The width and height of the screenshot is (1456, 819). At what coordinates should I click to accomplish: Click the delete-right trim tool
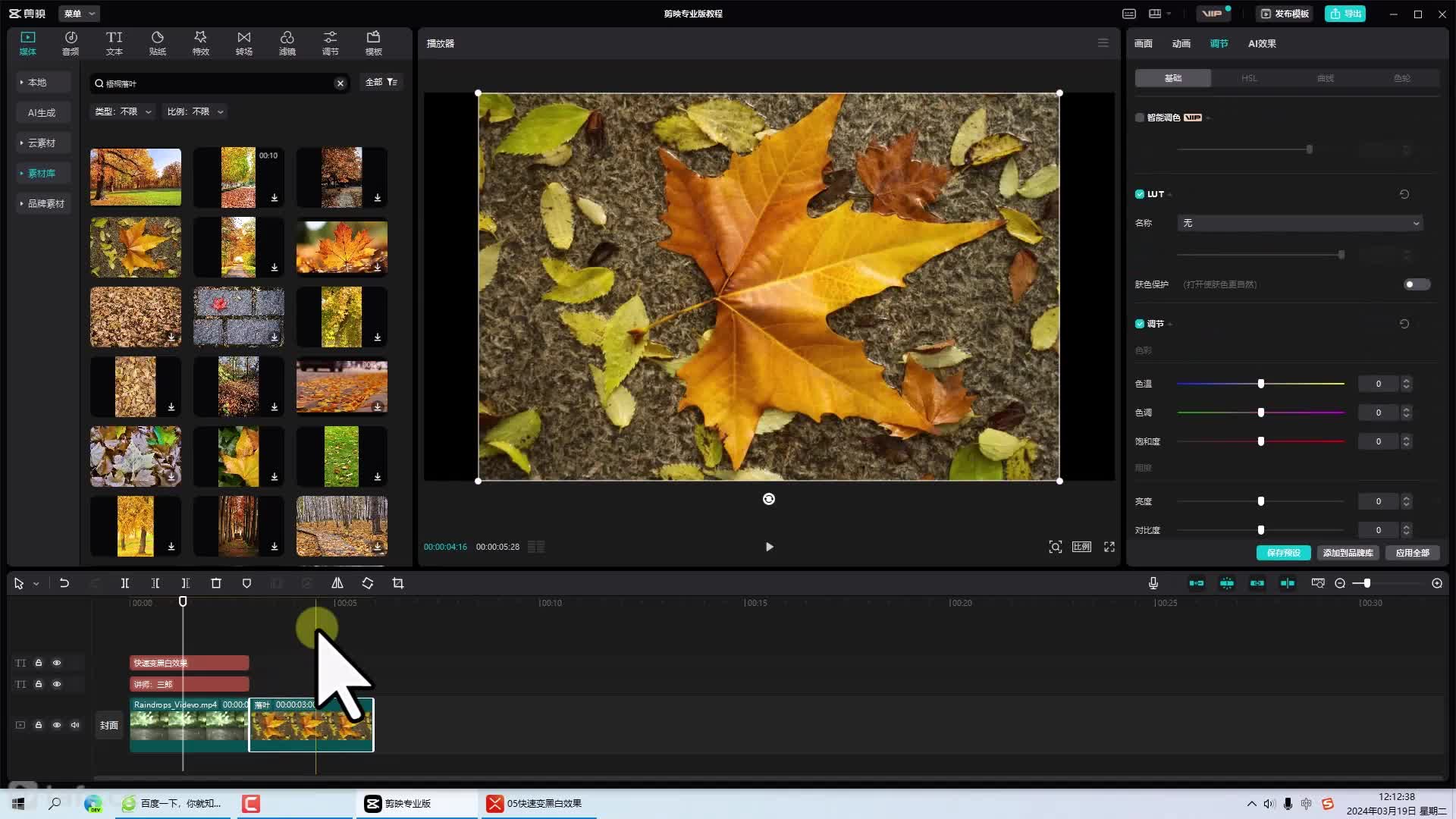[186, 583]
